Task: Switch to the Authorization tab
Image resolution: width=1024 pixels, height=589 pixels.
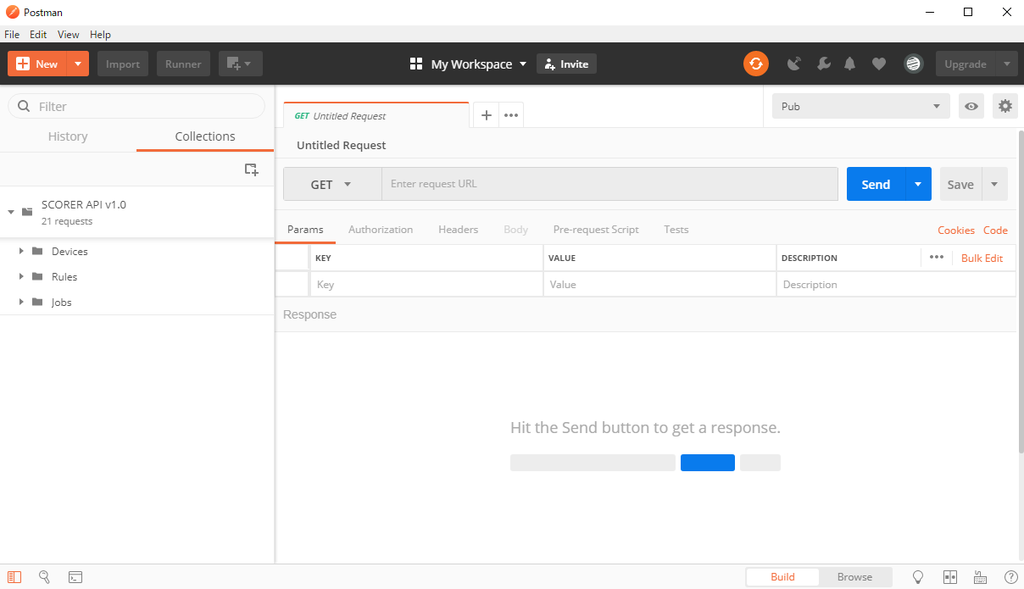Action: [x=380, y=229]
